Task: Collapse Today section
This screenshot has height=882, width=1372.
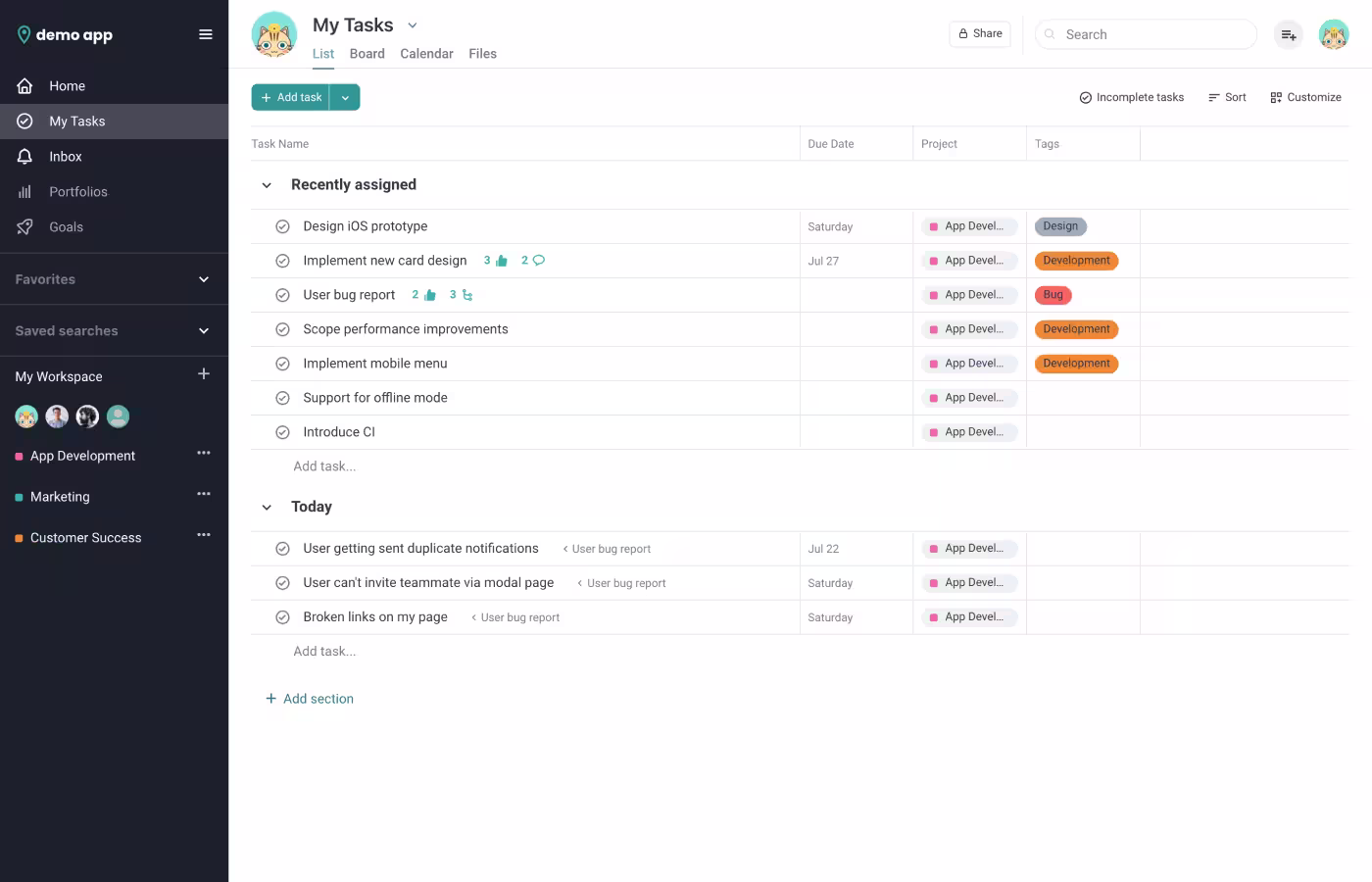Action: pos(267,508)
